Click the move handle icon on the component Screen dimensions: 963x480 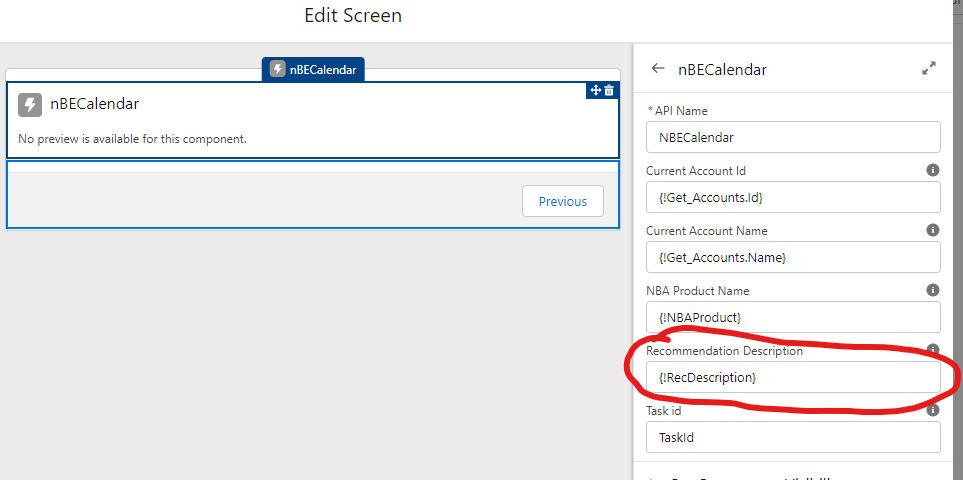tap(595, 90)
